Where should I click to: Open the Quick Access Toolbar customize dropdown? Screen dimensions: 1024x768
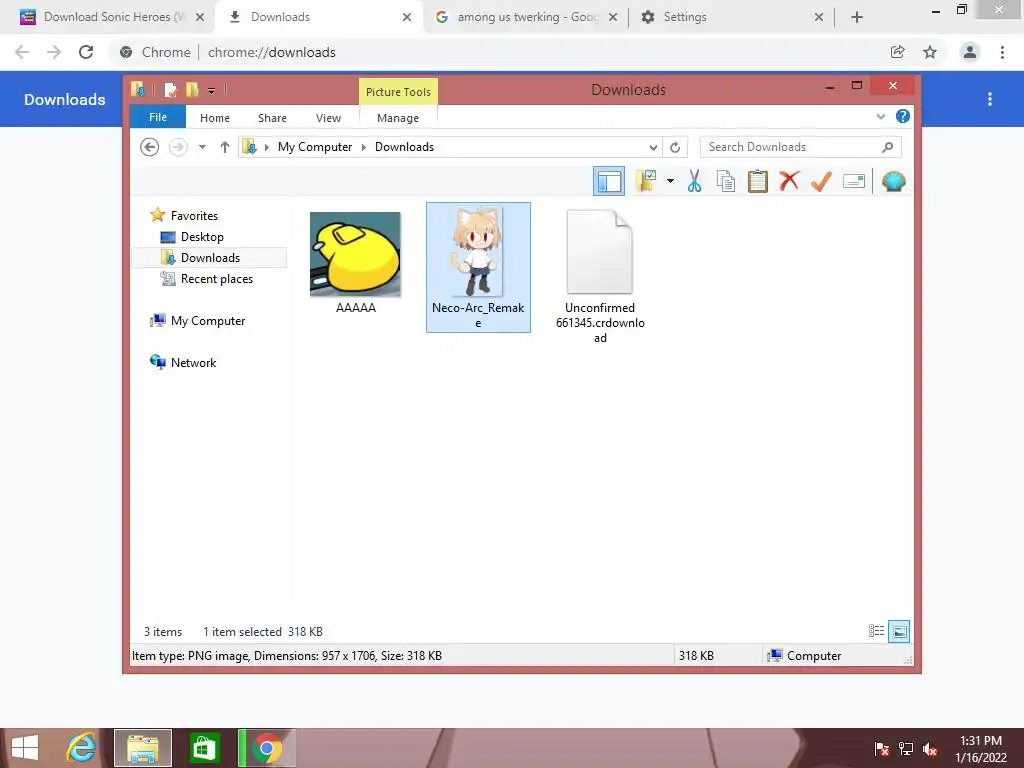[211, 90]
